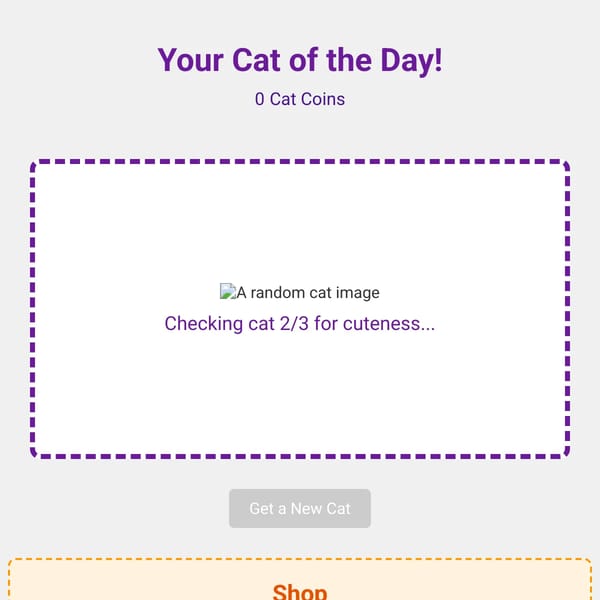Viewport: 600px width, 600px height.
Task: Click the purple dashed cat frame bottom border
Action: click(x=300, y=456)
